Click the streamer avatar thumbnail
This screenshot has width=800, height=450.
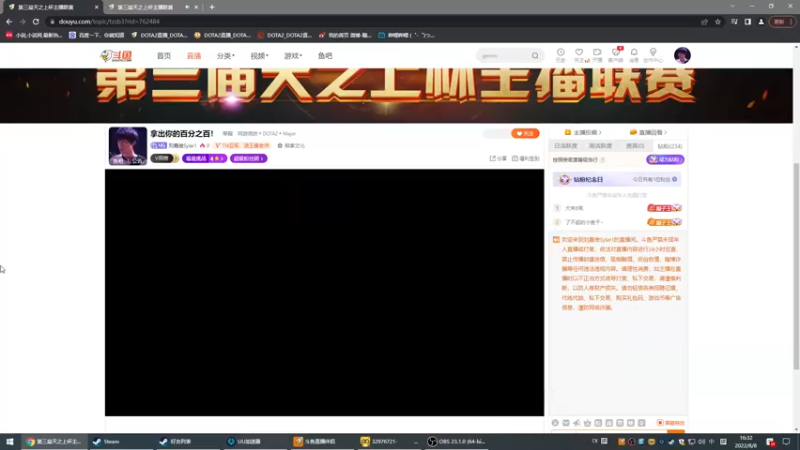tap(128, 146)
